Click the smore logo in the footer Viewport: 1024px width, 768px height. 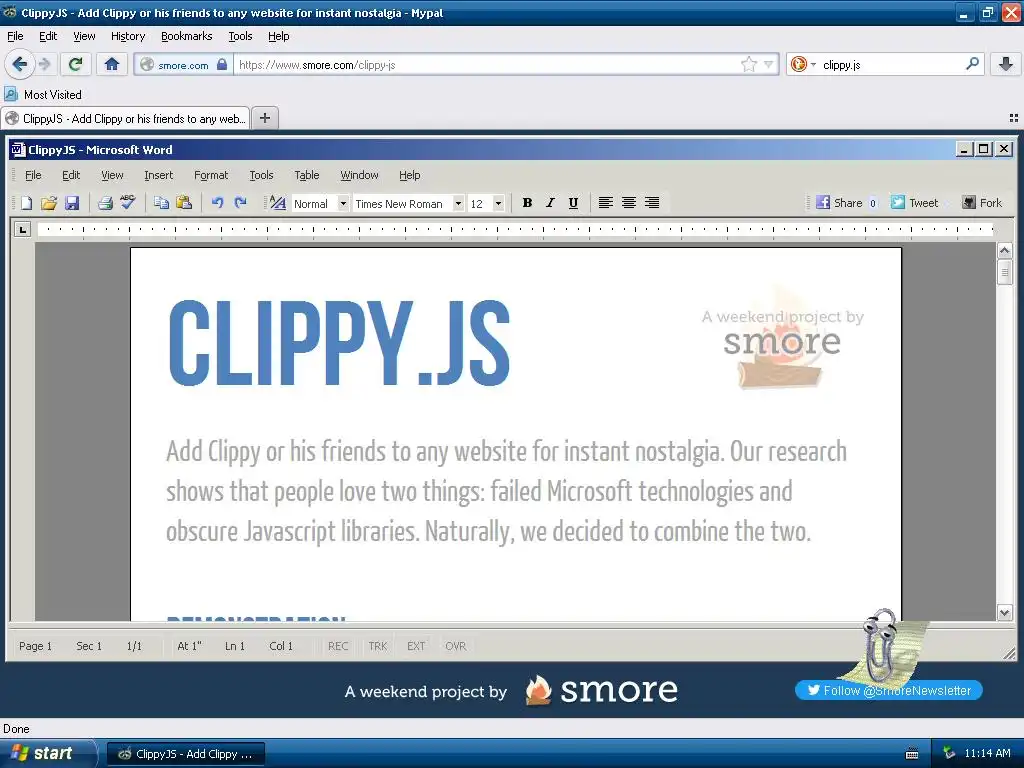coord(601,690)
